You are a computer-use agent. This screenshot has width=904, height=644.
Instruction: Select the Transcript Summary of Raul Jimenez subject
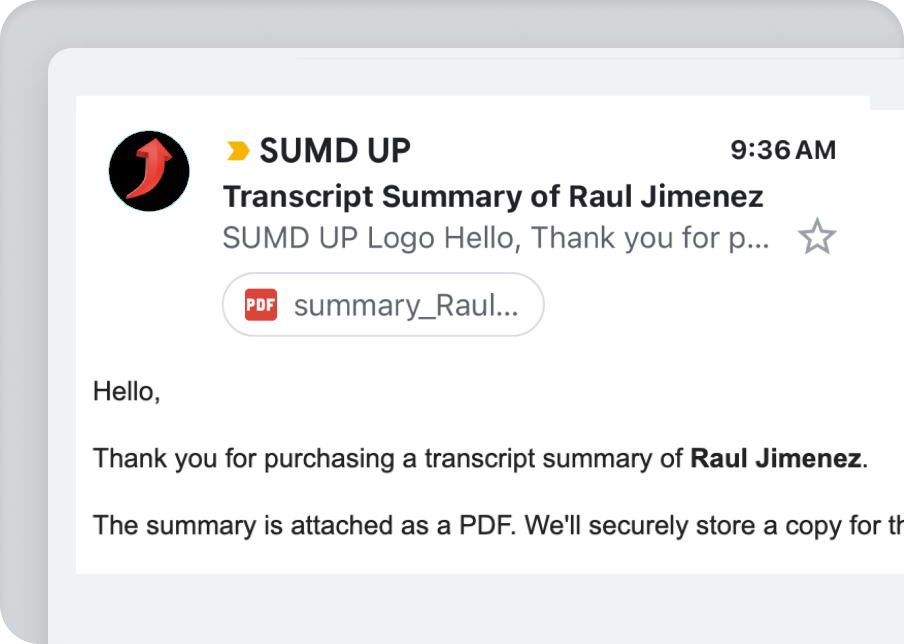point(494,197)
